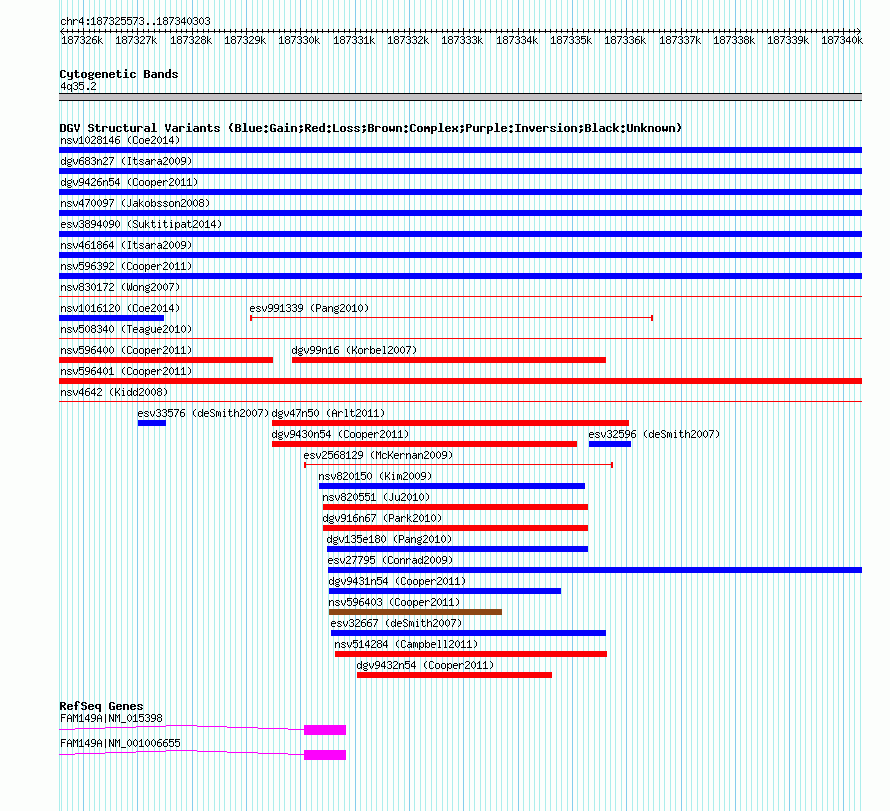Click the esv991339 (Pang2010) label
Screen dimensions: 890x811
click(309, 308)
